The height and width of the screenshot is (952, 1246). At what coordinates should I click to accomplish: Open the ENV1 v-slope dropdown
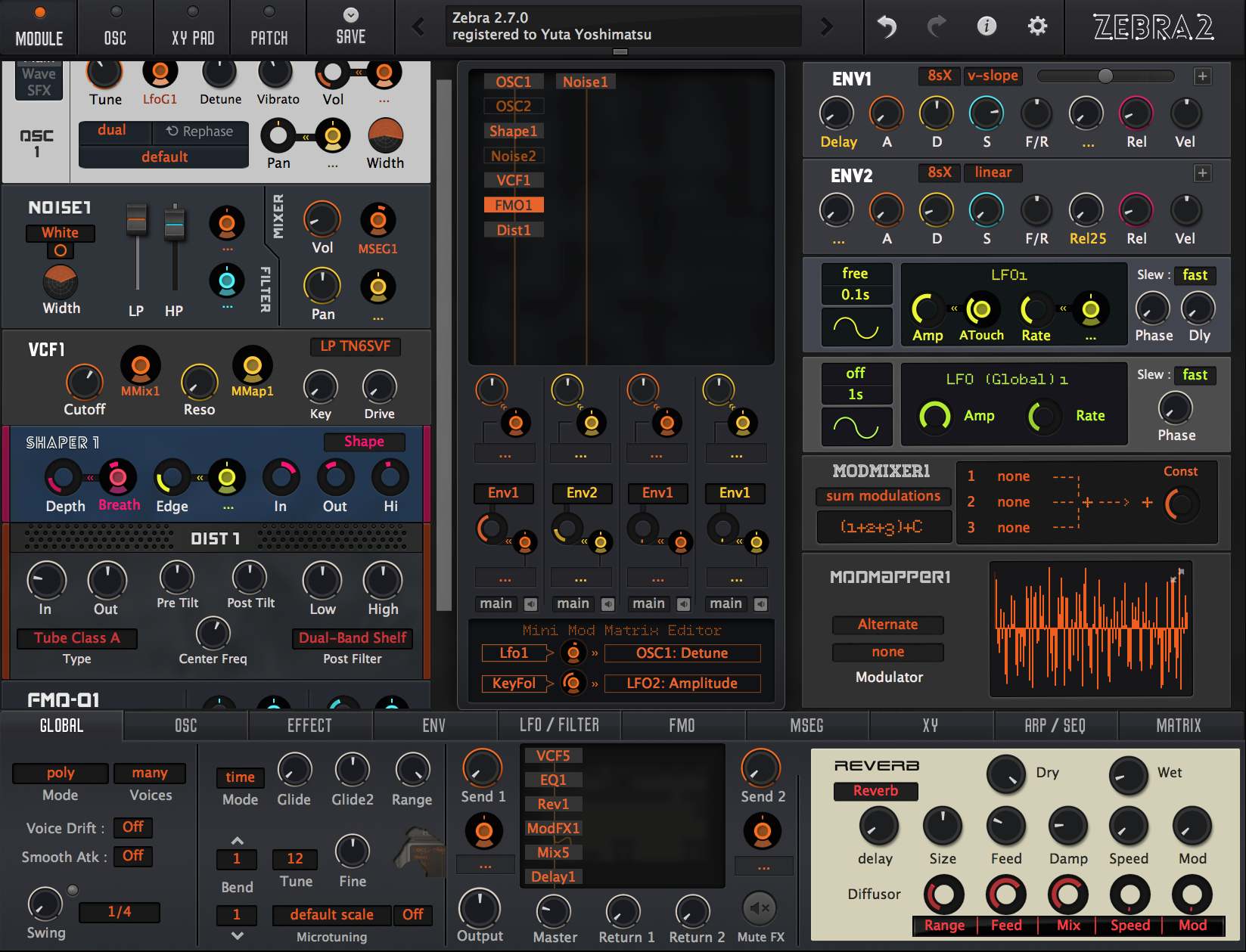(x=993, y=76)
